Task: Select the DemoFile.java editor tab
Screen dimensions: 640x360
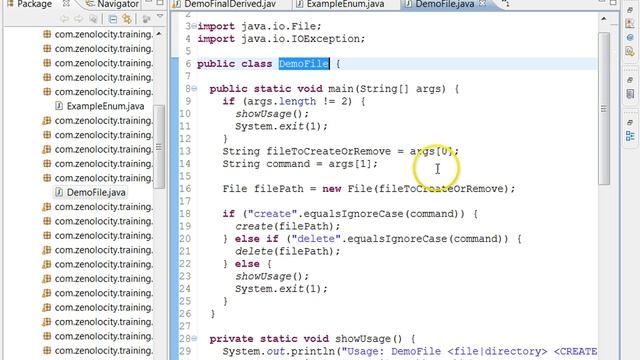Action: tap(445, 4)
